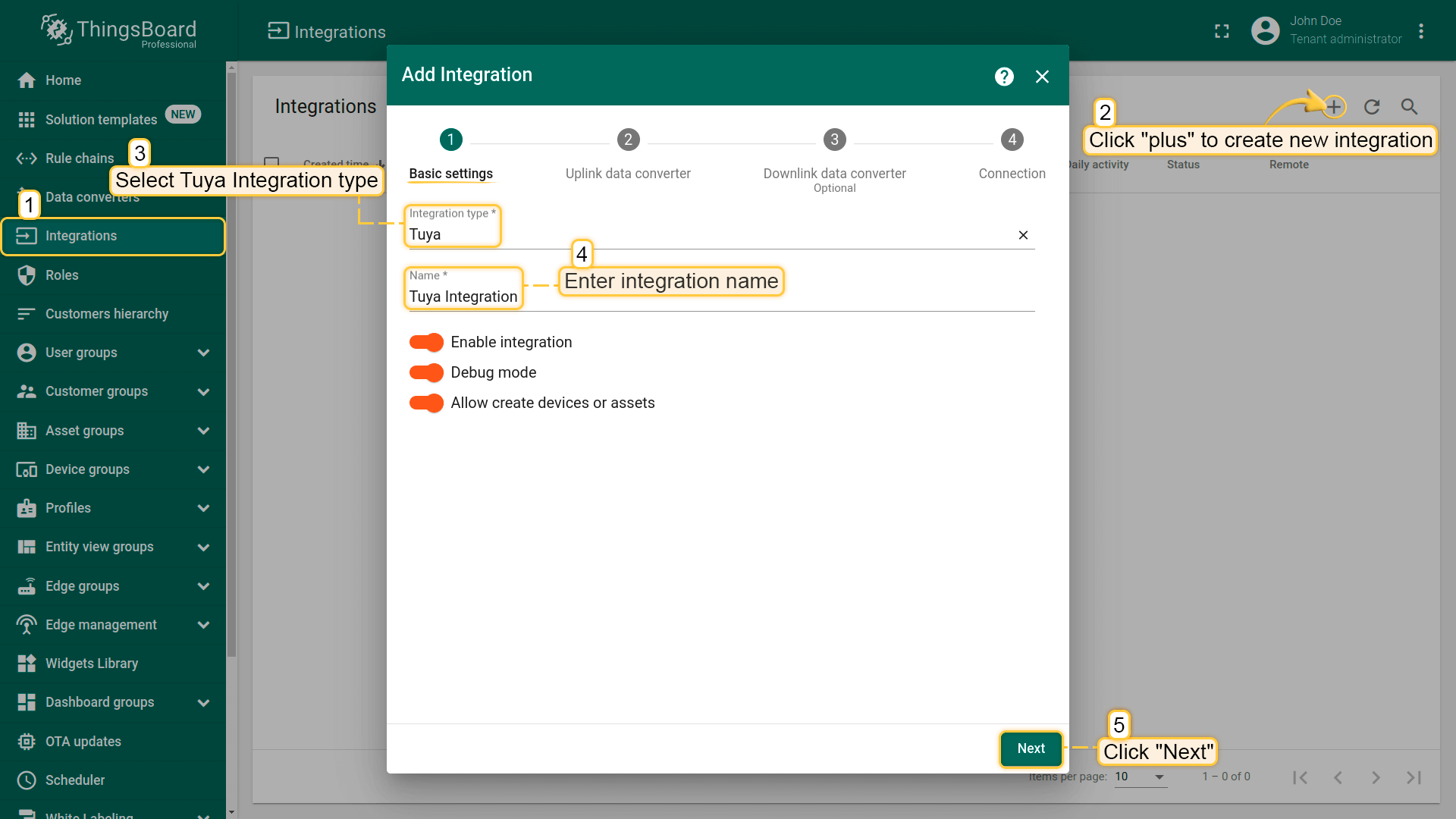Turn off the Debug mode toggle
The height and width of the screenshot is (819, 1456).
tap(426, 372)
